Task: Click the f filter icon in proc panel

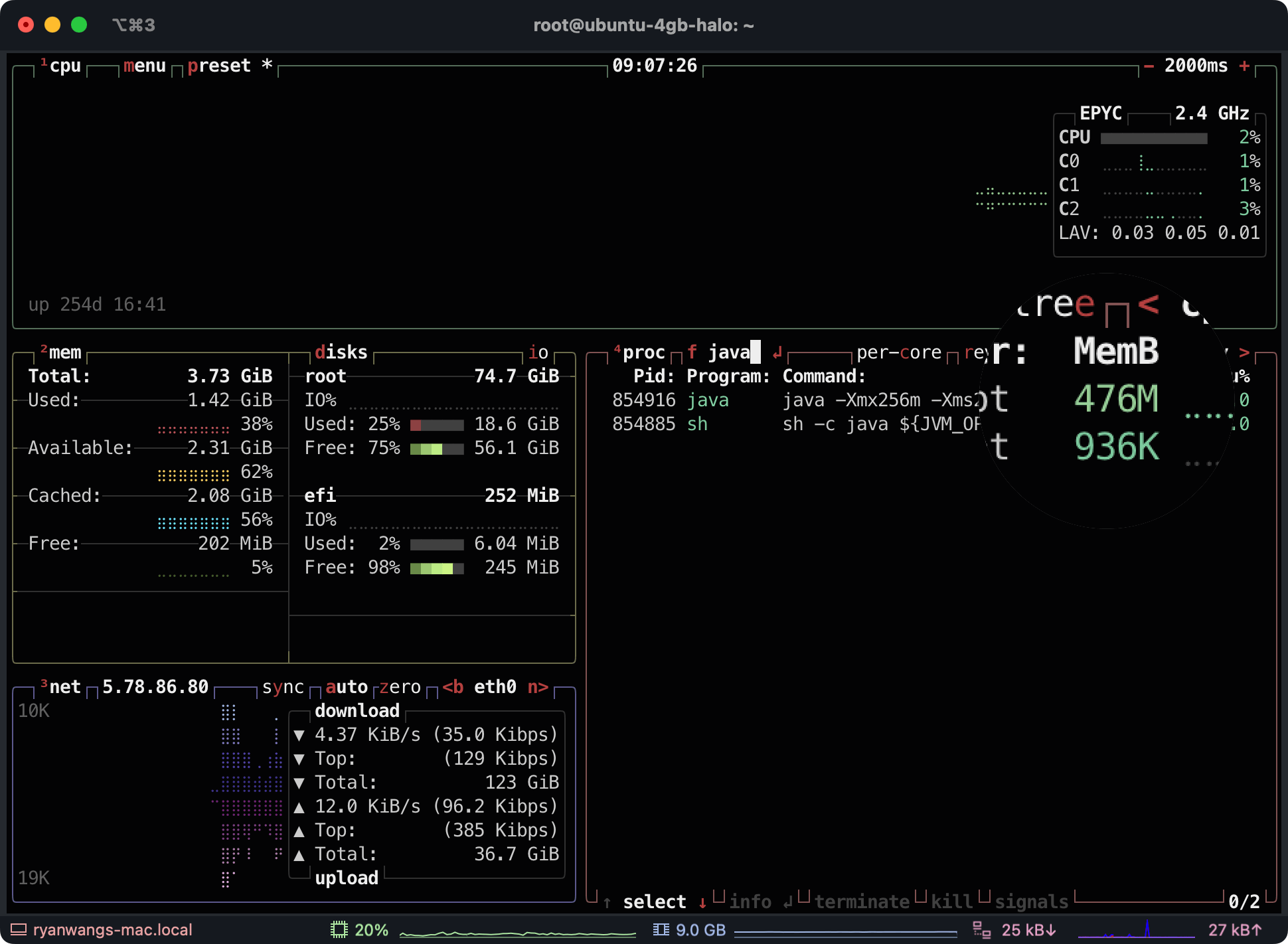Action: [692, 352]
